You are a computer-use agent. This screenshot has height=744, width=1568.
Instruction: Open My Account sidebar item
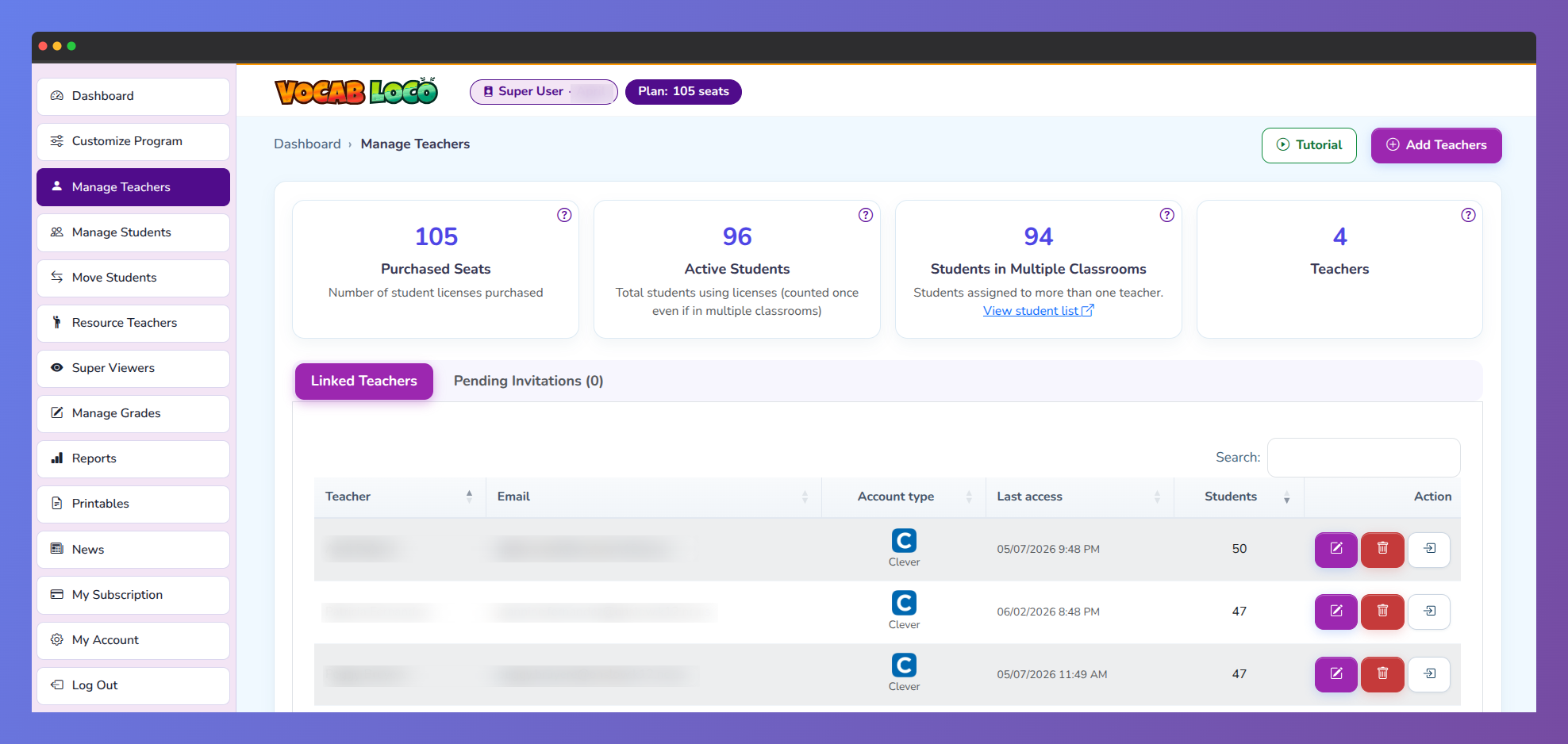[133, 640]
